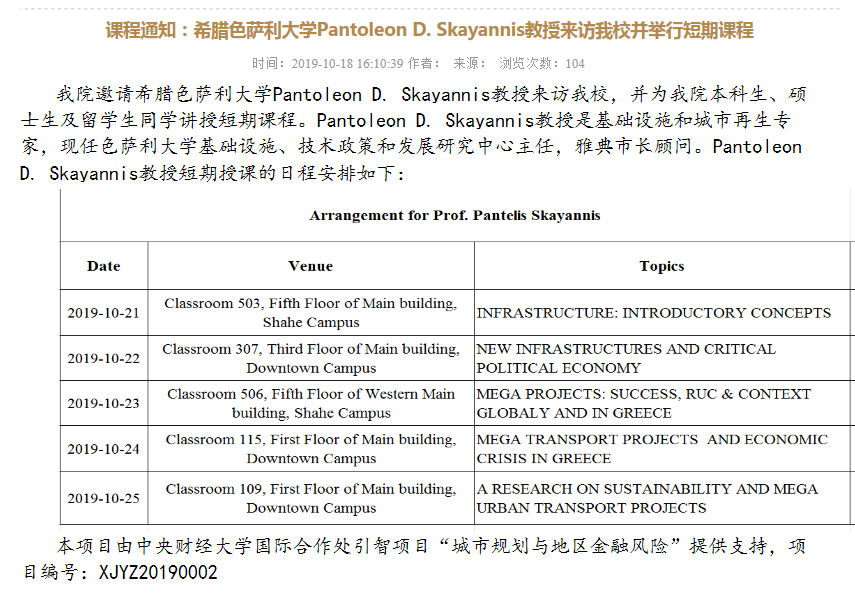Click the Topics column header

coord(661,266)
